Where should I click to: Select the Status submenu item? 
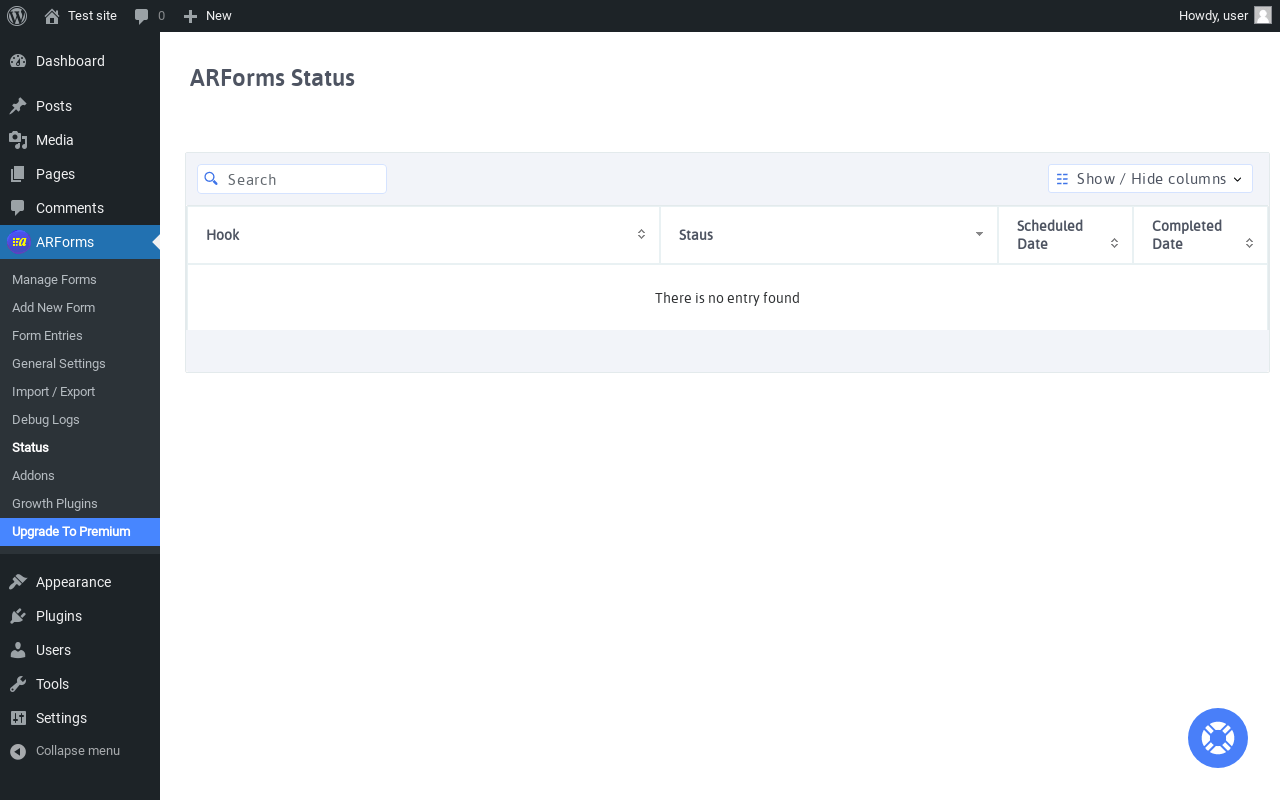point(30,448)
